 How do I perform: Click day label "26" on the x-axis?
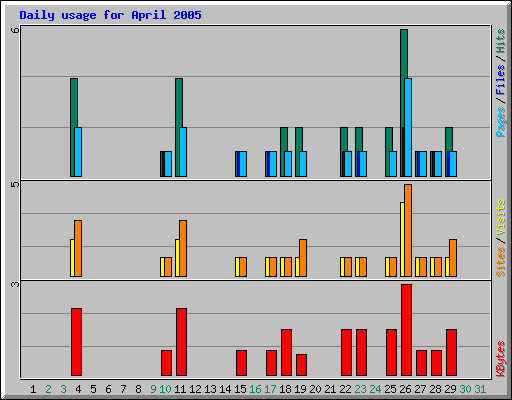(x=405, y=389)
